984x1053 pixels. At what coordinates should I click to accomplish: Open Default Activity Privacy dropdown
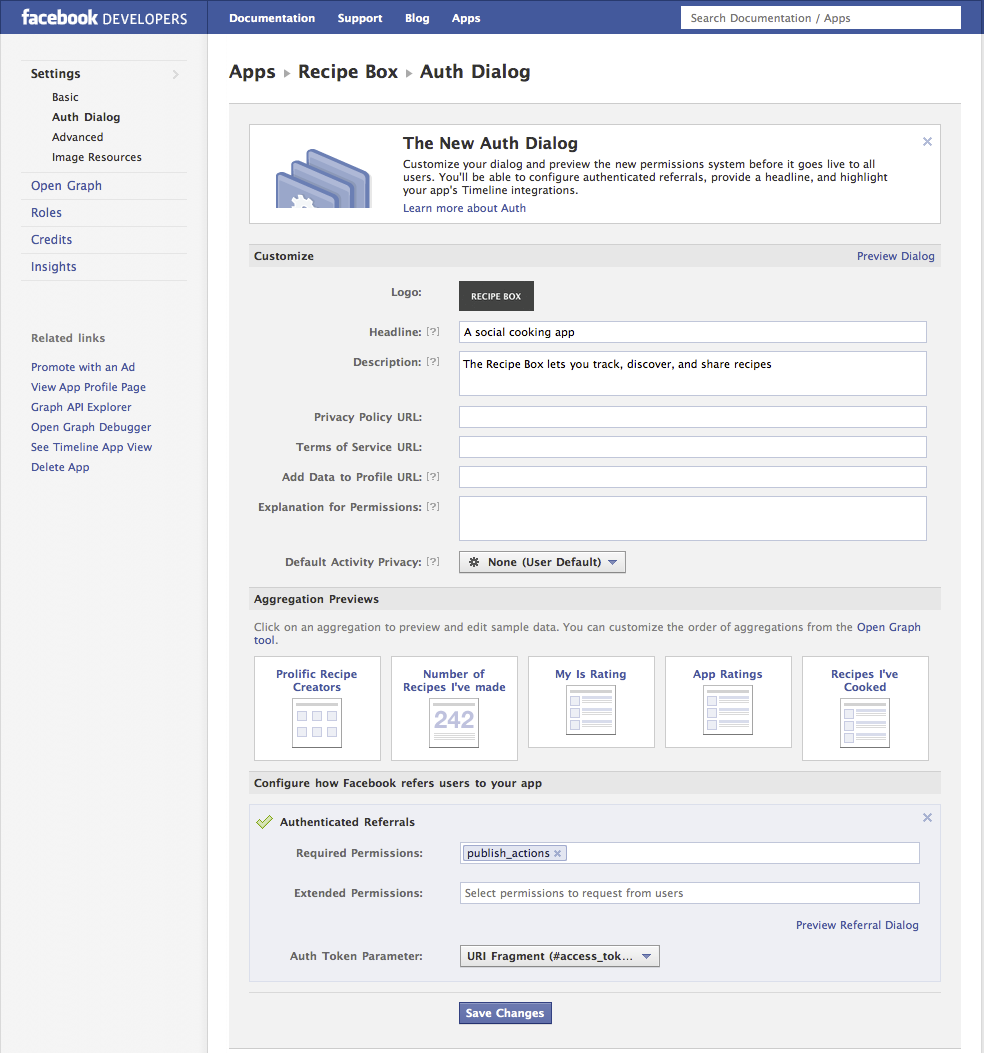point(542,562)
